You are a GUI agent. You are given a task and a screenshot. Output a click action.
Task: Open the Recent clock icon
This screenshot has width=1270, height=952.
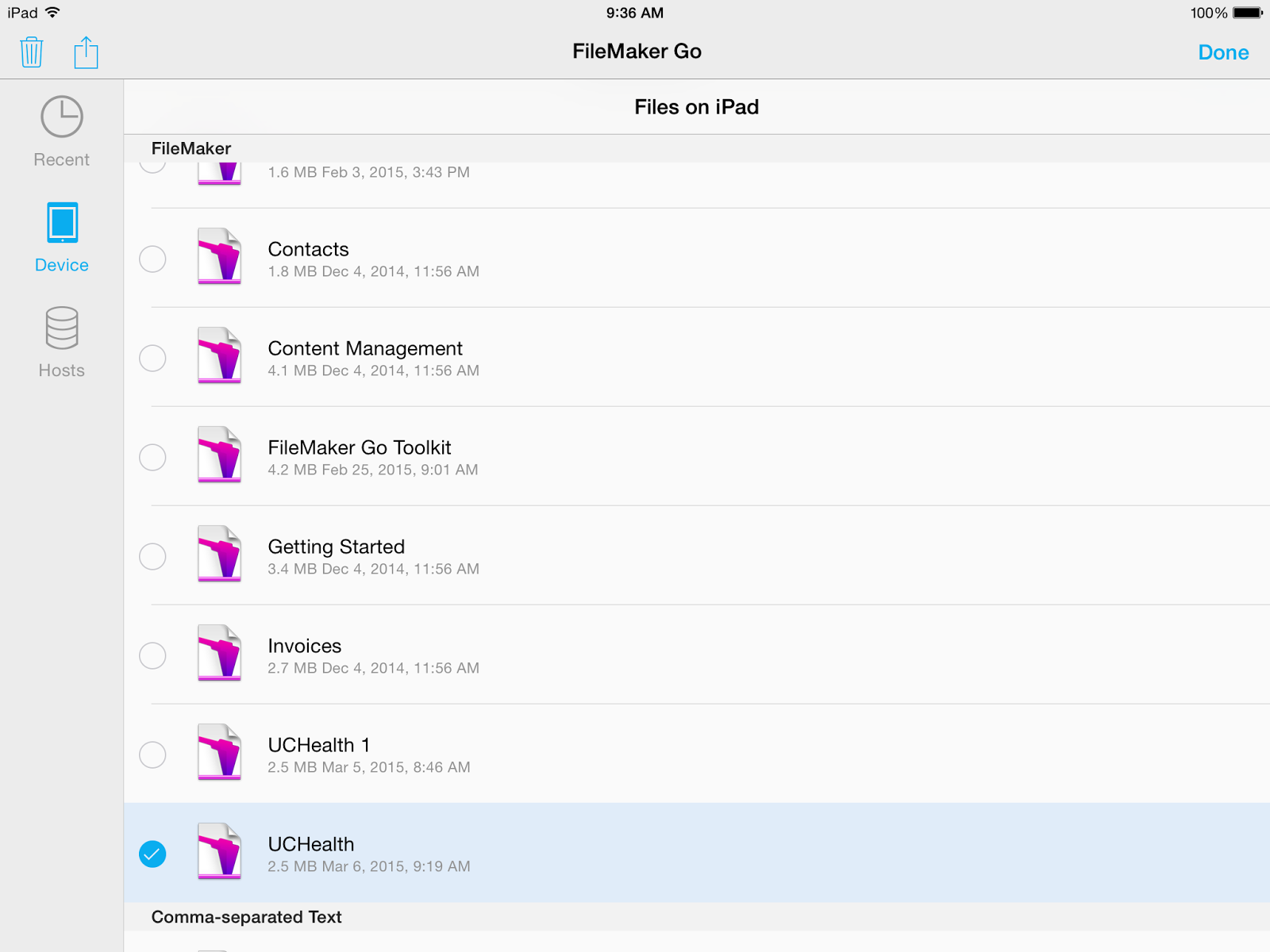pos(62,117)
